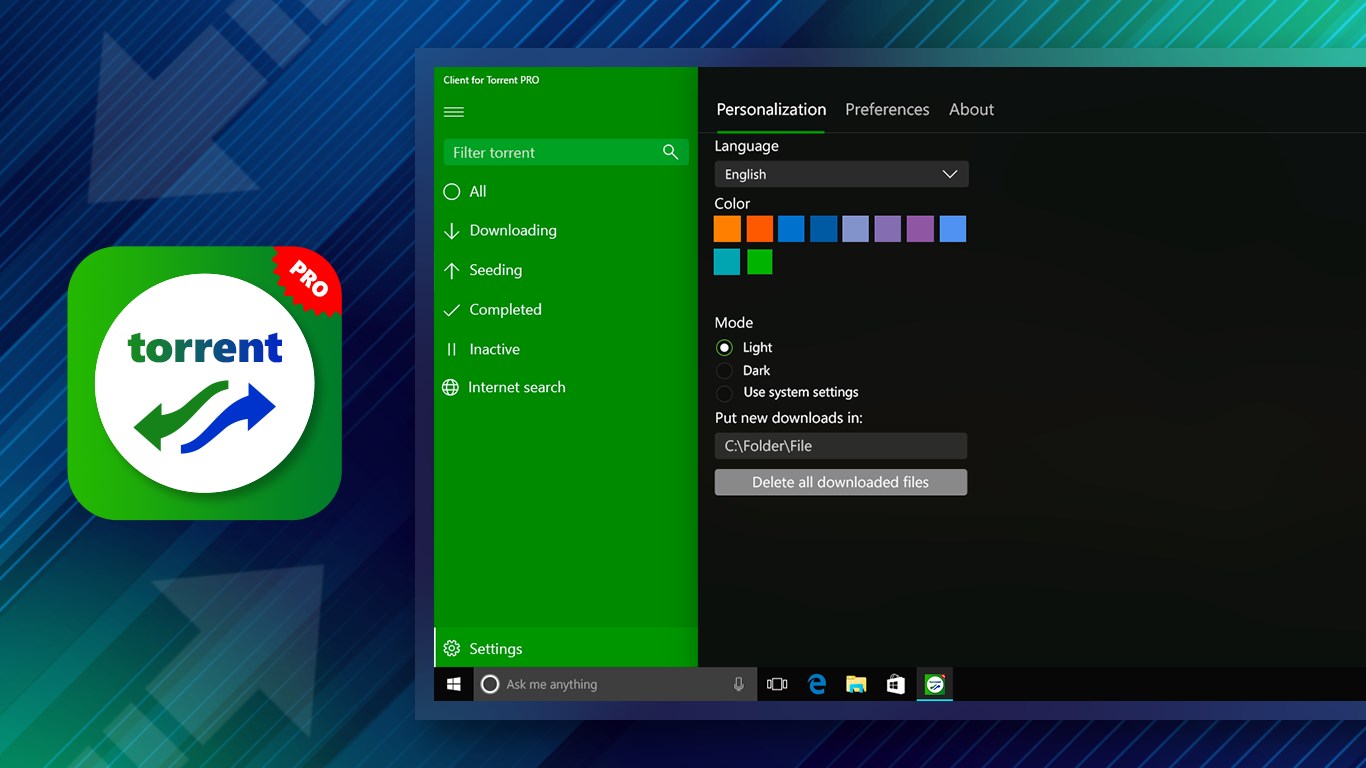Choose the lavender purple color swatch
This screenshot has width=1366, height=768.
[x=888, y=229]
